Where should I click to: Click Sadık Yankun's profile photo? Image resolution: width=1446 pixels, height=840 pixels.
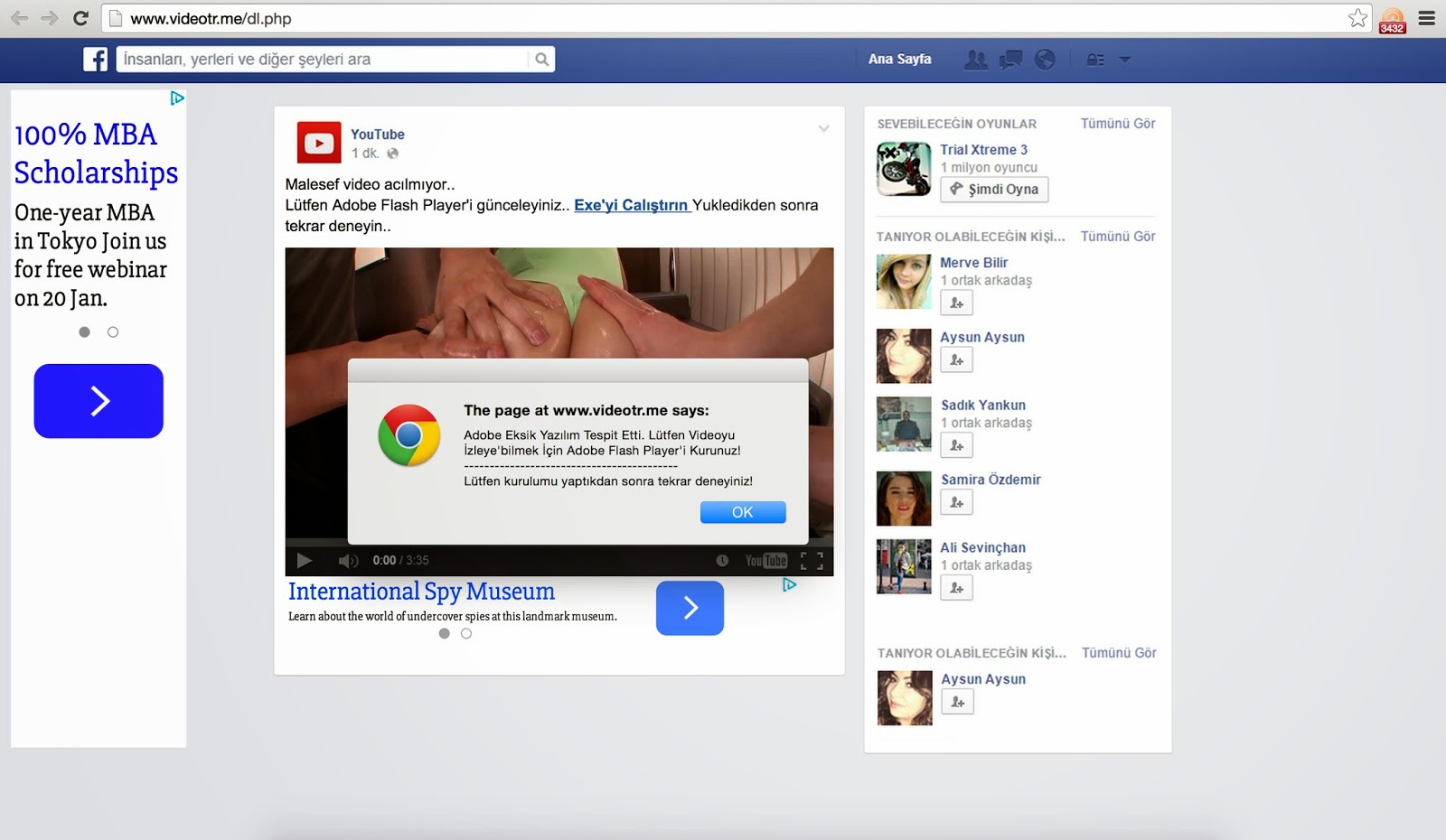click(904, 425)
